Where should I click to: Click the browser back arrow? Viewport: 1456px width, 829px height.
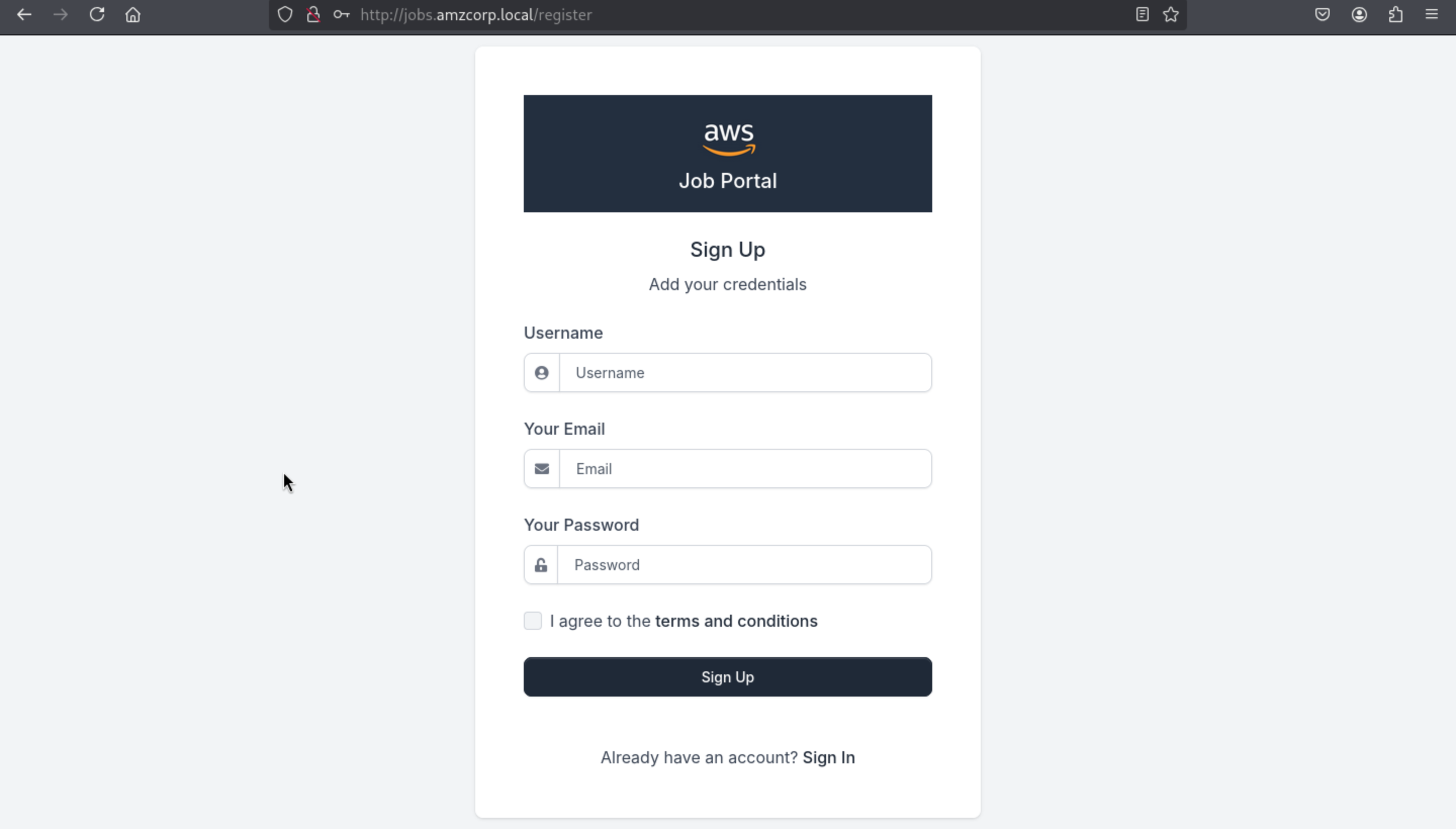(x=24, y=15)
